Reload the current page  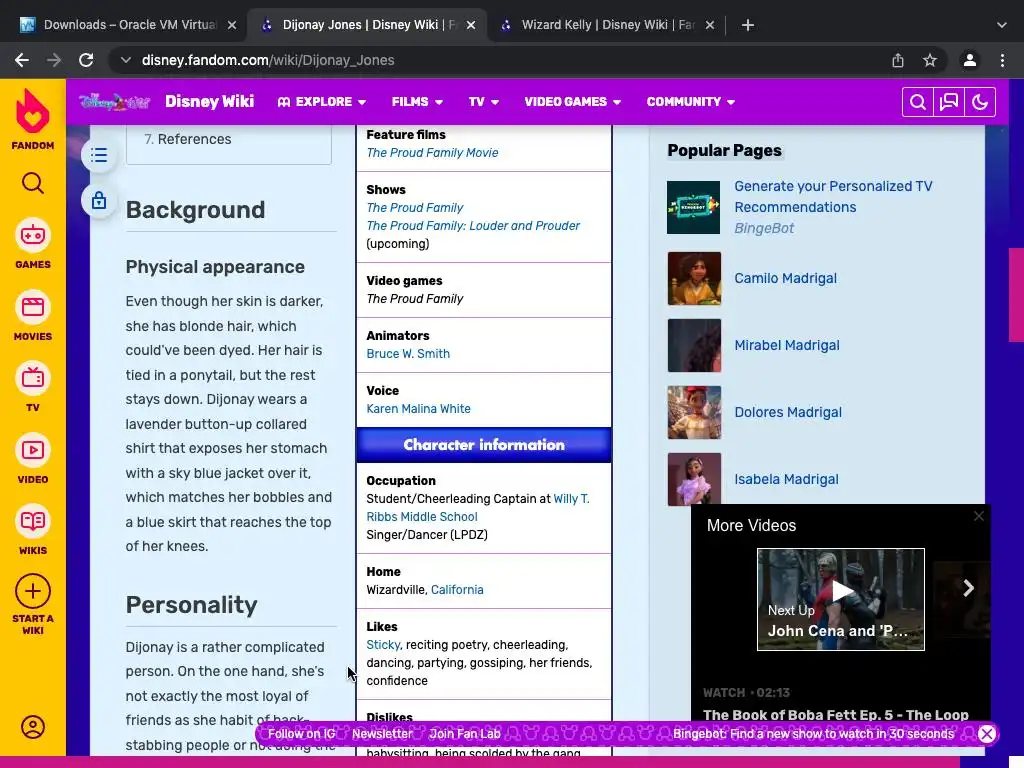click(x=86, y=60)
